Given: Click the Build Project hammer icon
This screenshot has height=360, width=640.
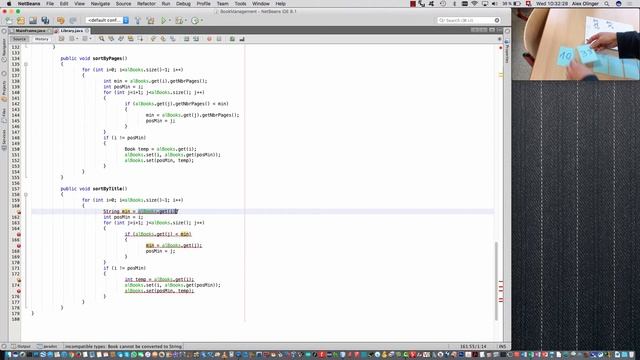Looking at the screenshot, I should (138, 20).
